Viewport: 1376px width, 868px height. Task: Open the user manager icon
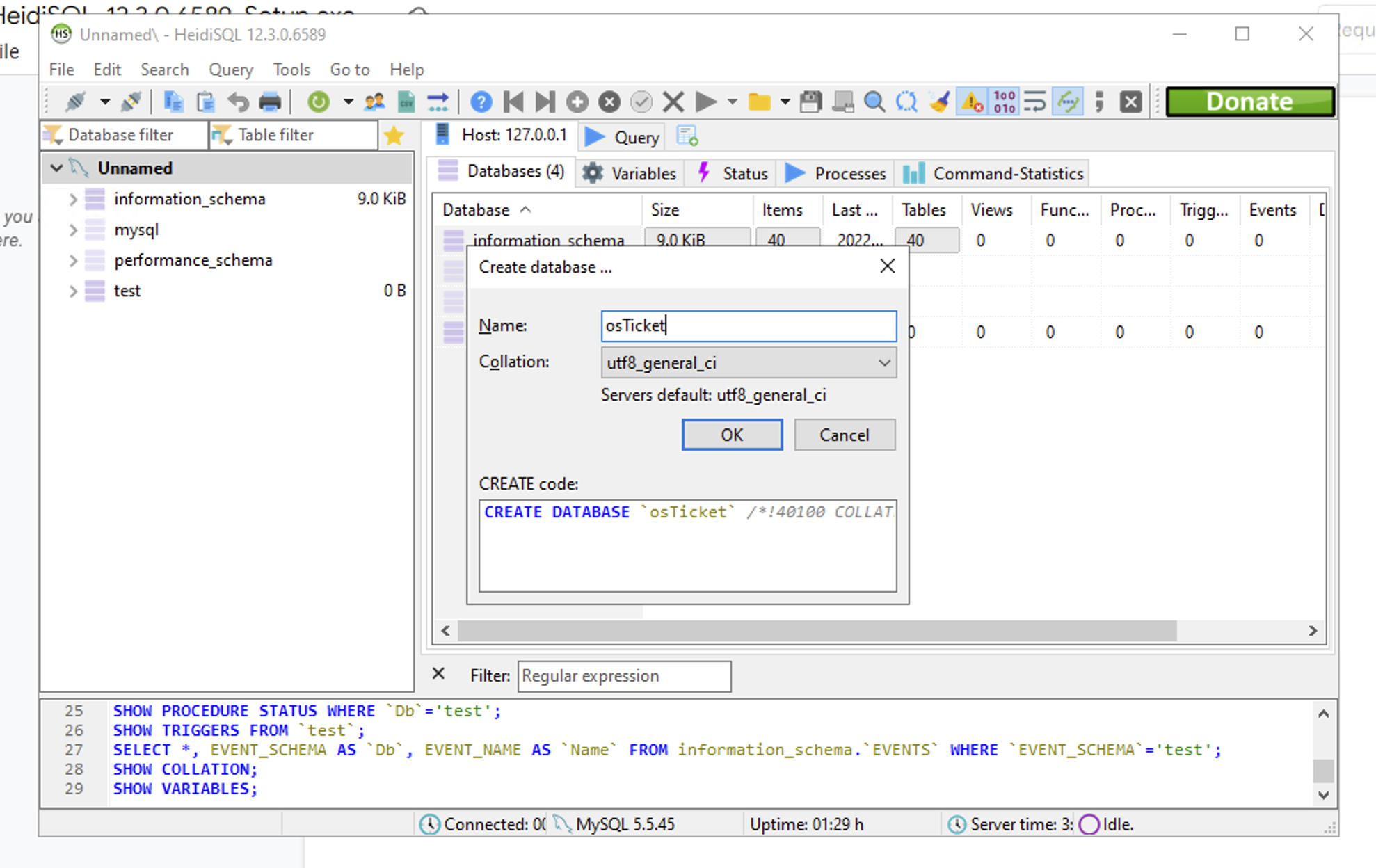tap(374, 102)
